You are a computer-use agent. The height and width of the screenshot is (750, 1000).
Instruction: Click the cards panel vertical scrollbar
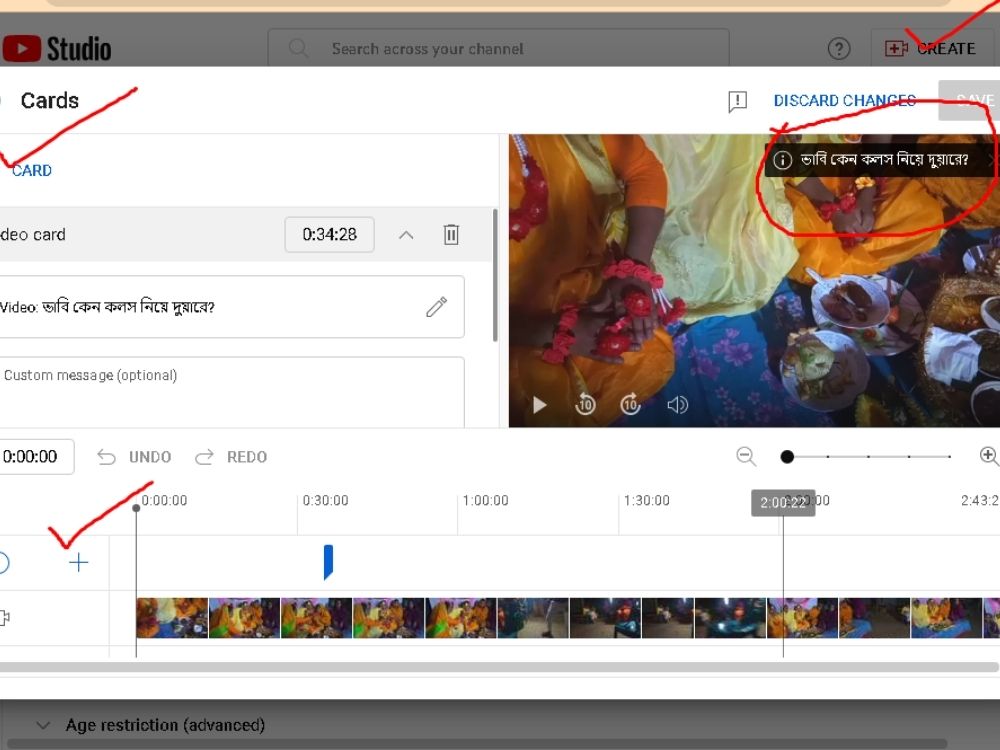coord(495,275)
